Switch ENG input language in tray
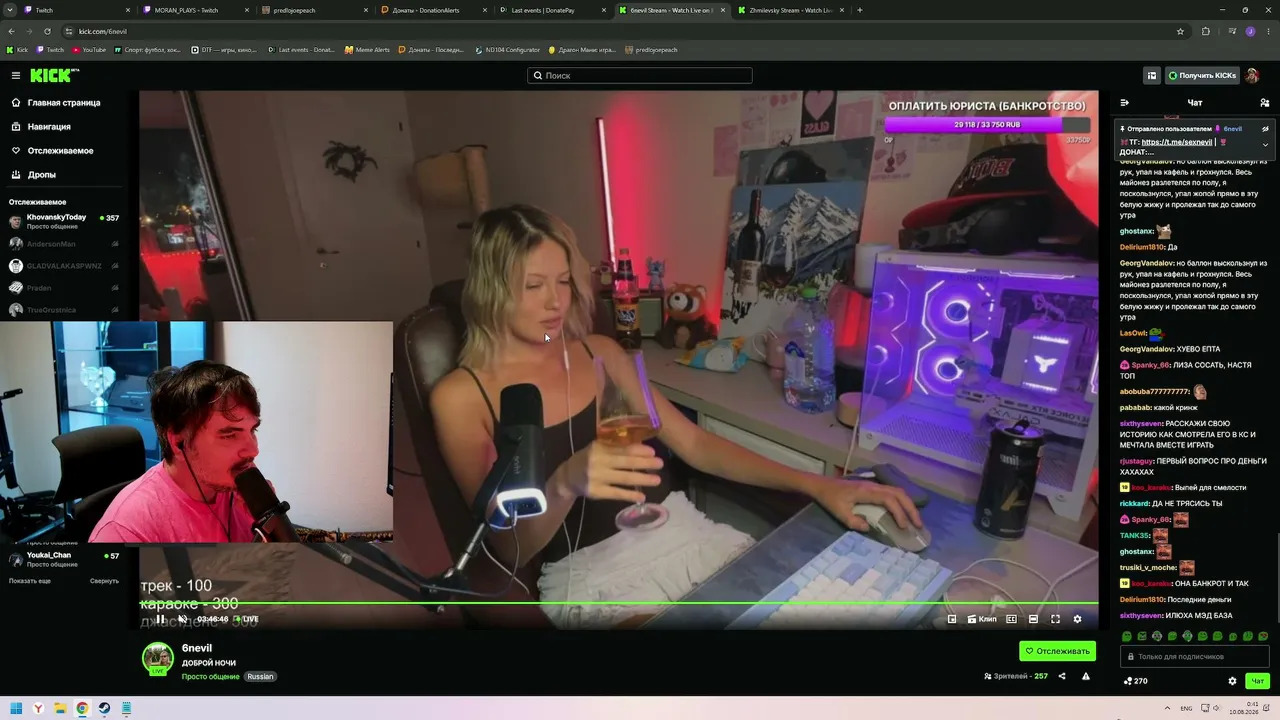Image resolution: width=1280 pixels, height=720 pixels. click(1187, 708)
